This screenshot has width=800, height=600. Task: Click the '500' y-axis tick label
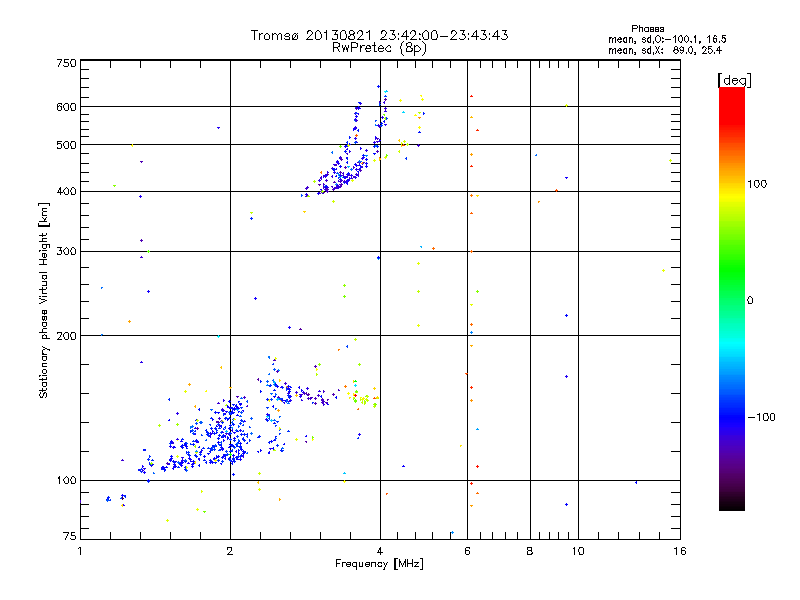[66, 145]
